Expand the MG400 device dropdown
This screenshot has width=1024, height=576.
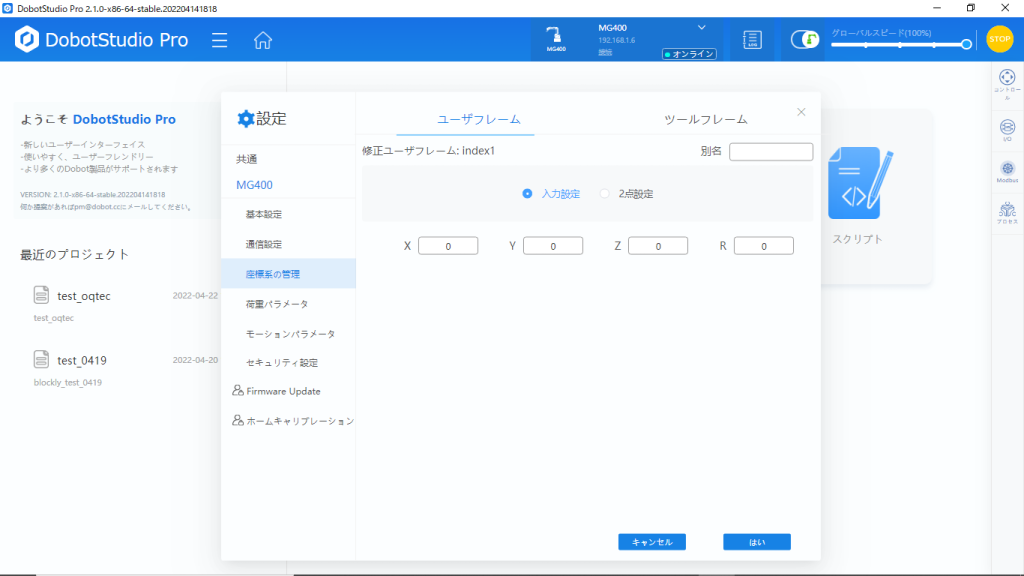(701, 27)
